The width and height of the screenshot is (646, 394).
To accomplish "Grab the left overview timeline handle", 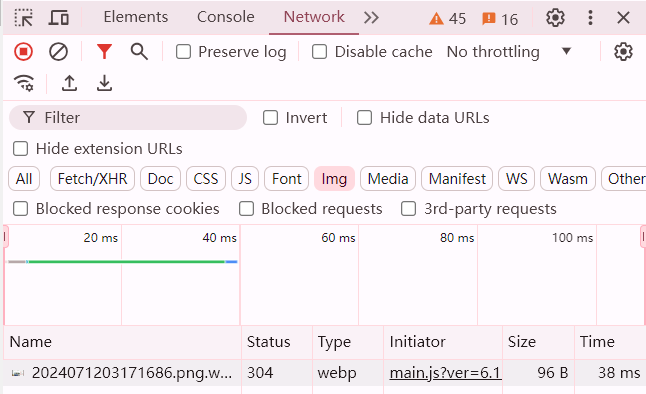I will 5,237.
